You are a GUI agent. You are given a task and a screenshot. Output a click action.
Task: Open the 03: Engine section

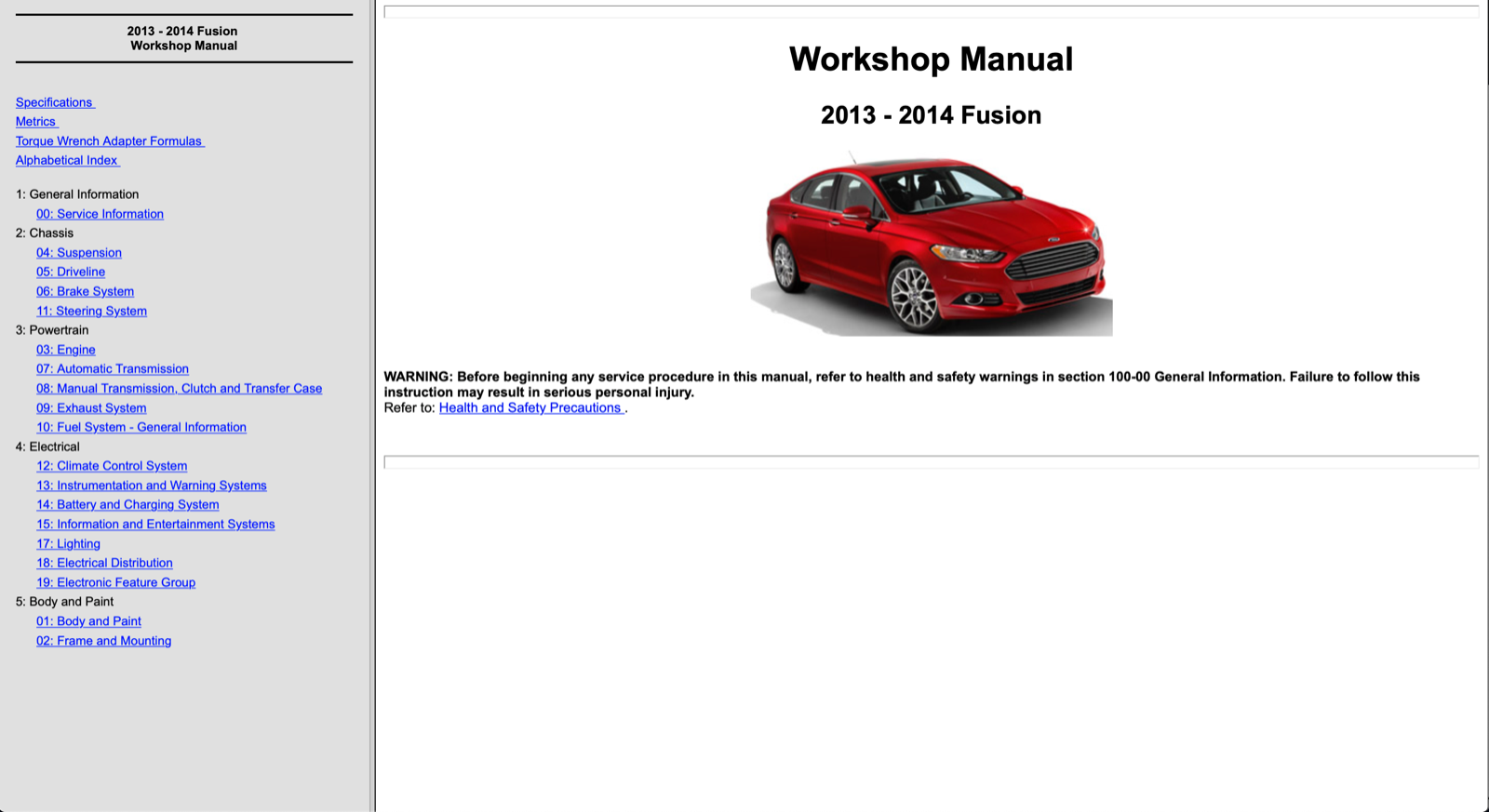pos(65,350)
